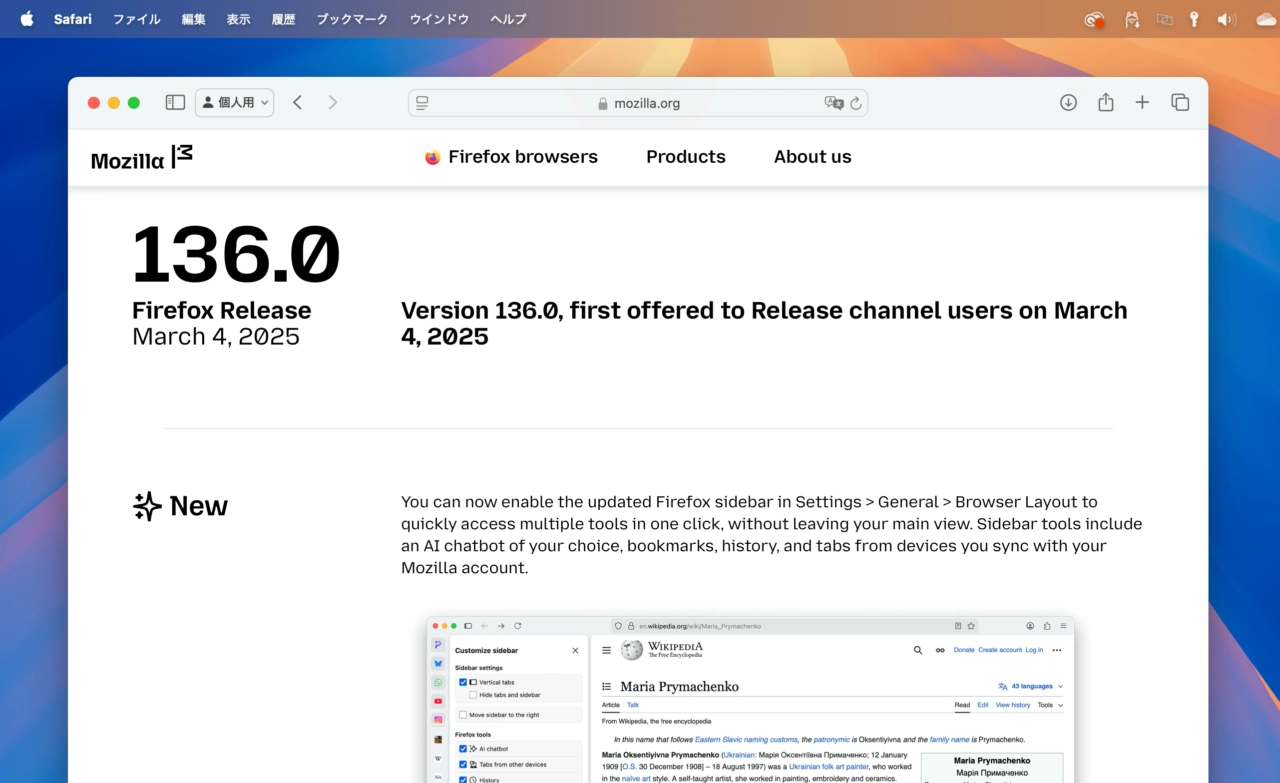Click the Firefox sidebar screenshot image
The width and height of the screenshot is (1280, 783).
tap(750, 699)
